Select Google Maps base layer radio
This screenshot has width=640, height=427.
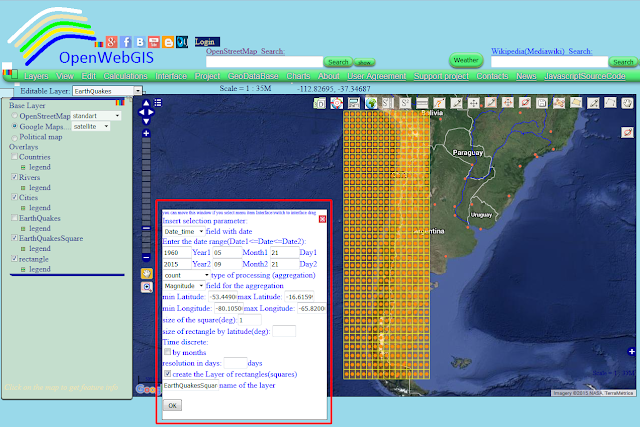15,126
